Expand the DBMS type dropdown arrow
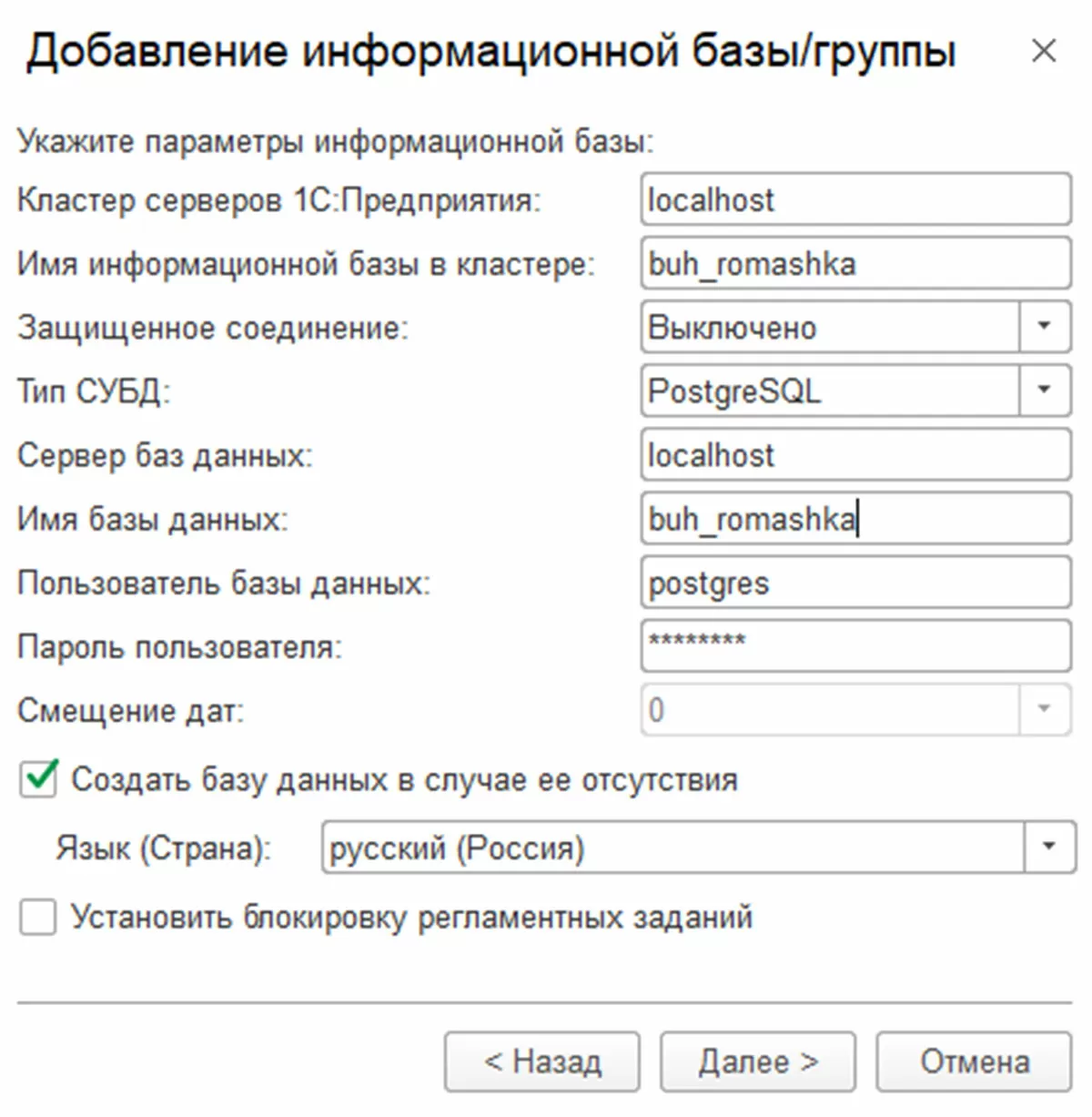 (x=1045, y=391)
